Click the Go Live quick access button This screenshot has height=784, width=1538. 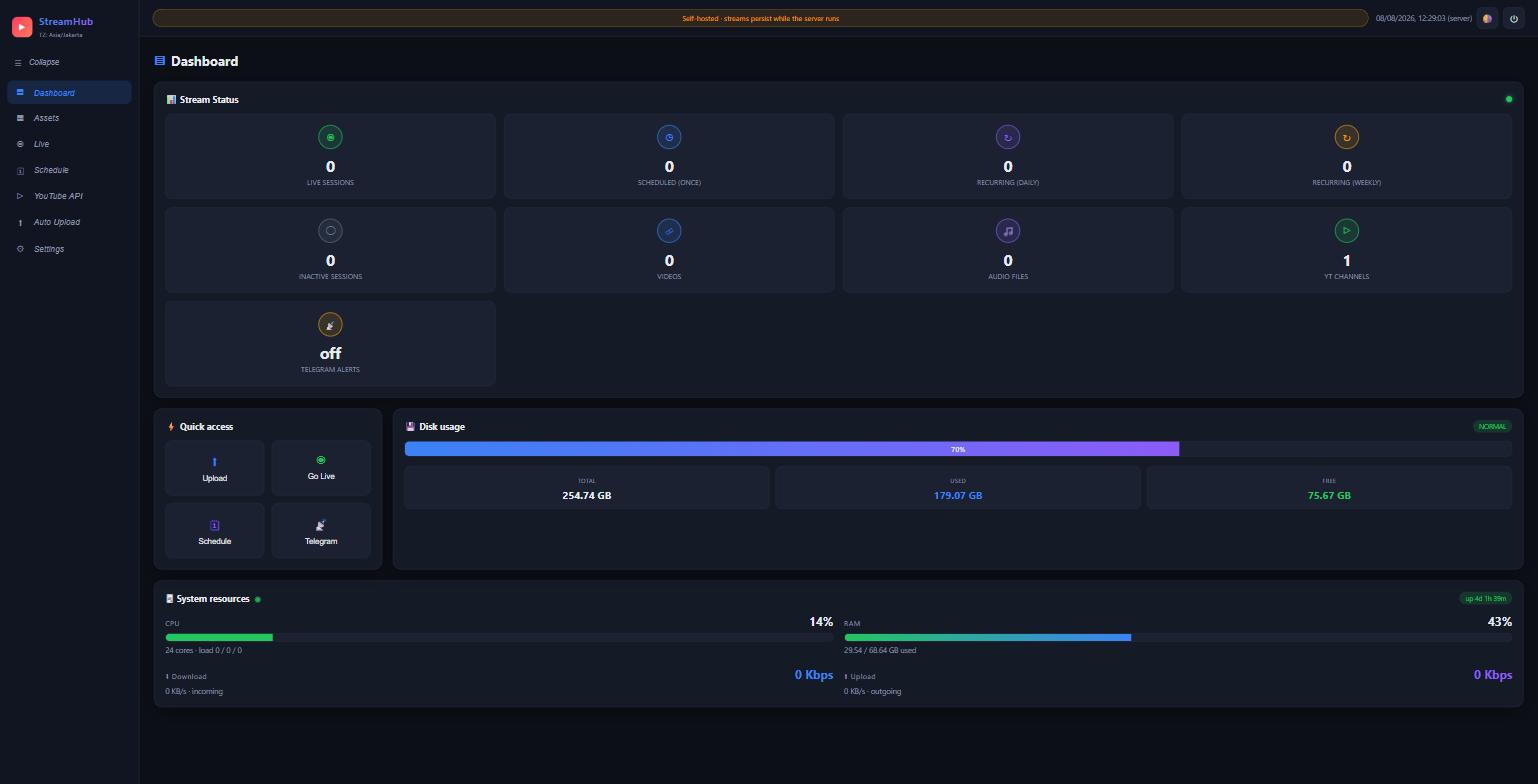[x=321, y=468]
